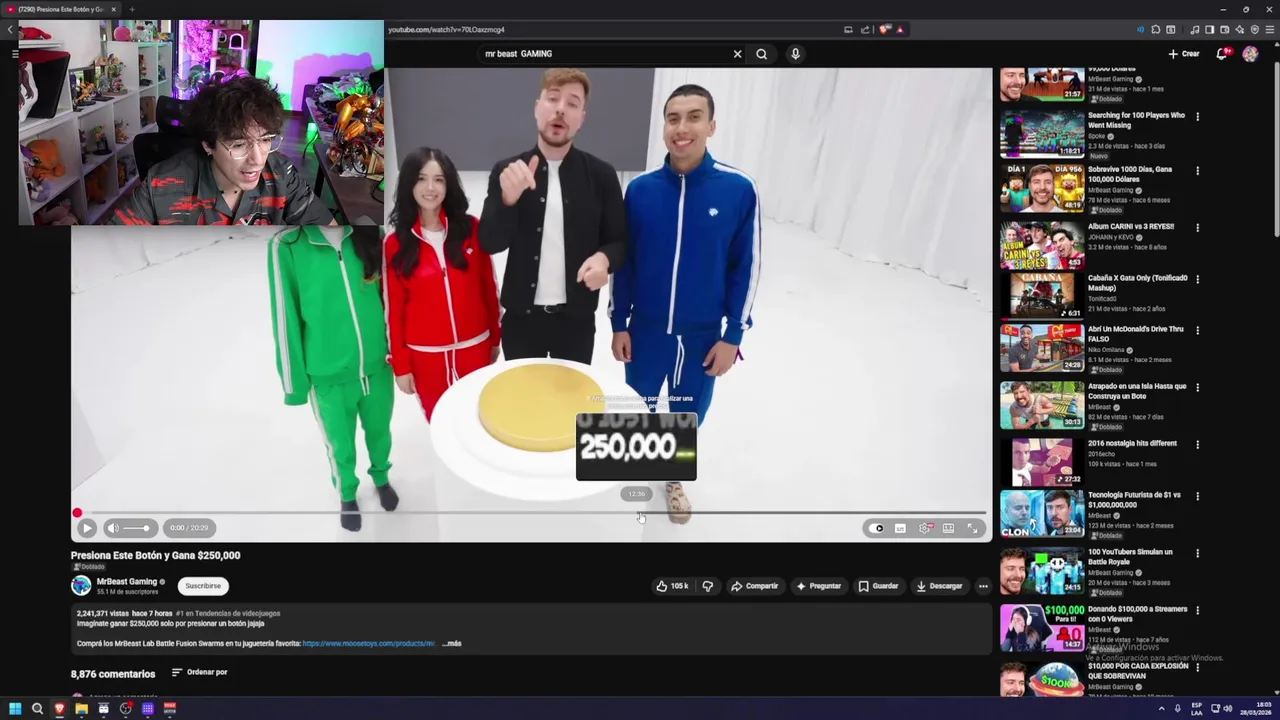Adjust the video volume slider

[x=137, y=528]
